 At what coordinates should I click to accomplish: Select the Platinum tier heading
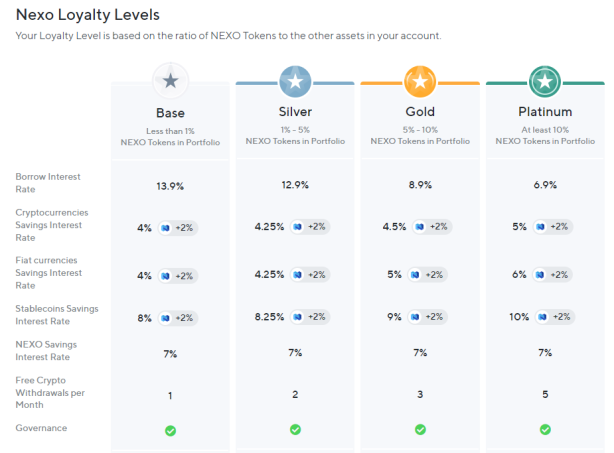pos(545,112)
